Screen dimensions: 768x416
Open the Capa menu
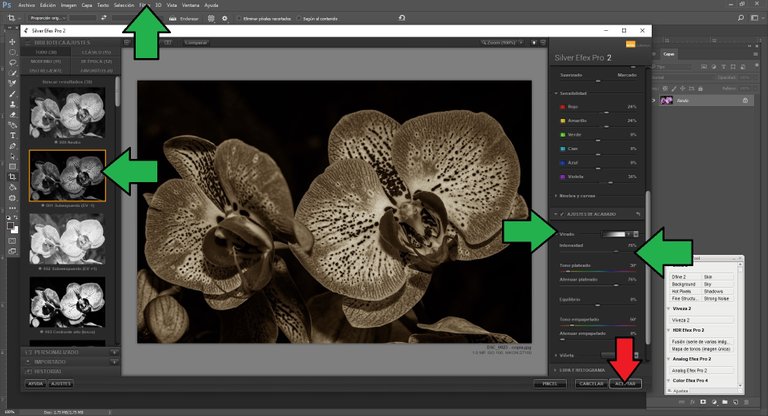tap(87, 5)
